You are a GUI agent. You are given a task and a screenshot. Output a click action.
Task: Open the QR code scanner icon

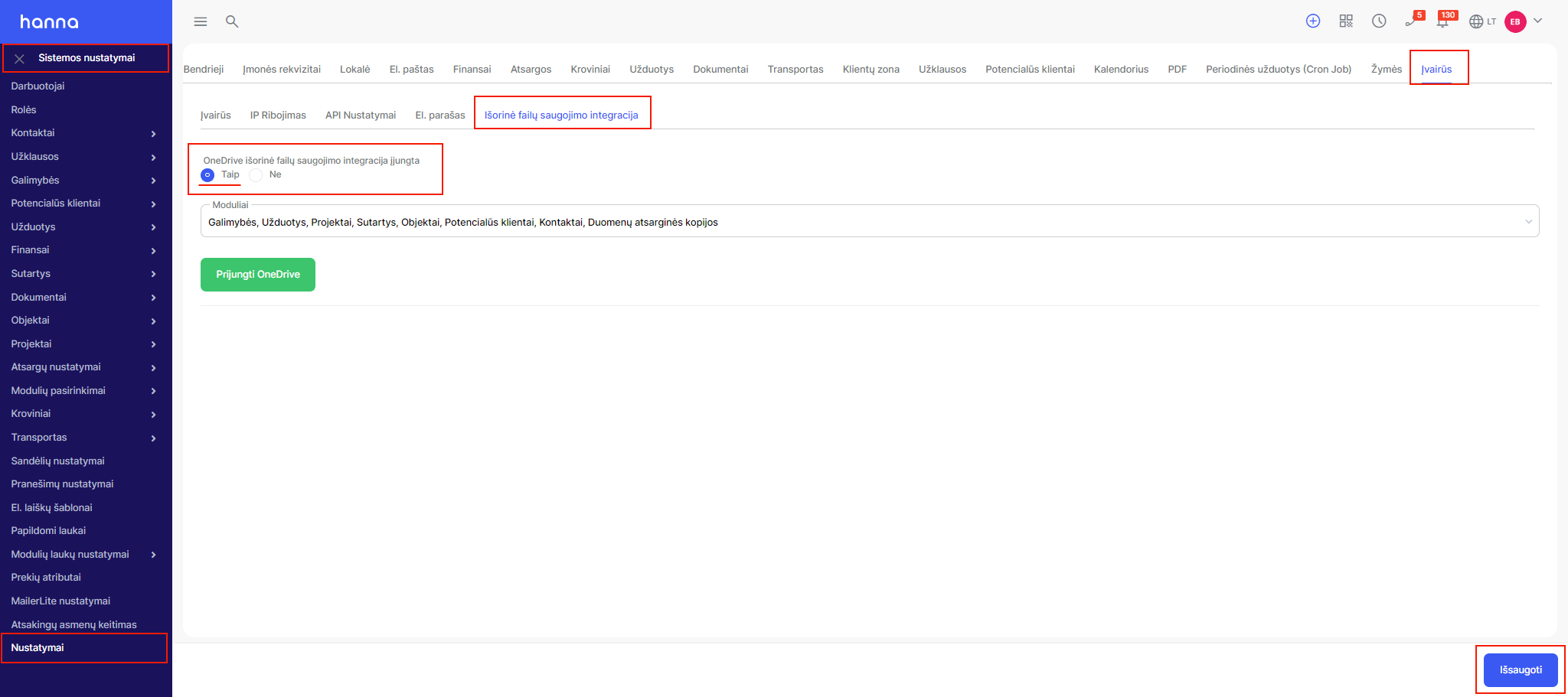pos(1346,21)
